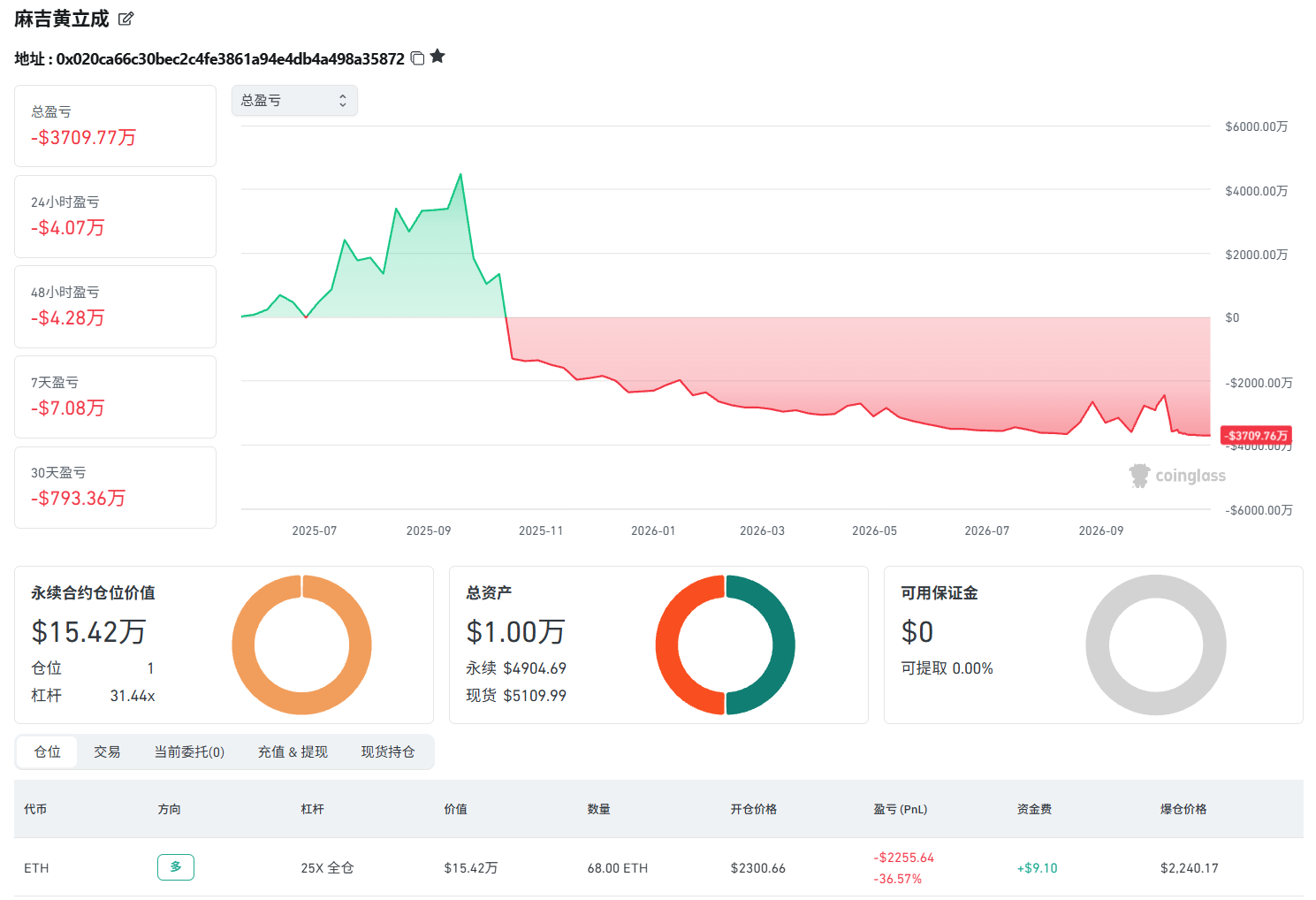Click the teal segment of 总资产 donut

point(783,645)
